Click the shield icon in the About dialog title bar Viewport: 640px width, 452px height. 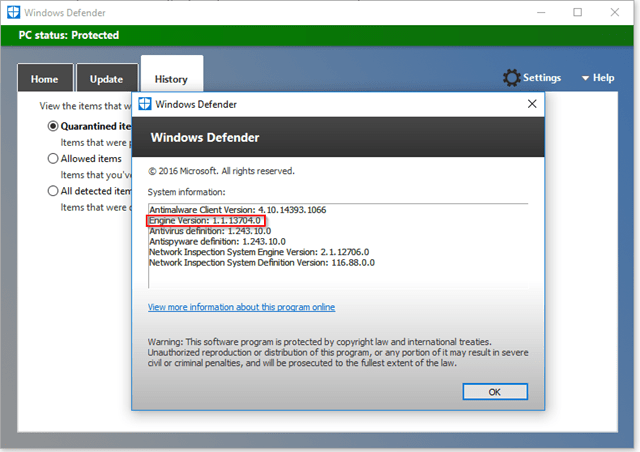click(x=145, y=104)
